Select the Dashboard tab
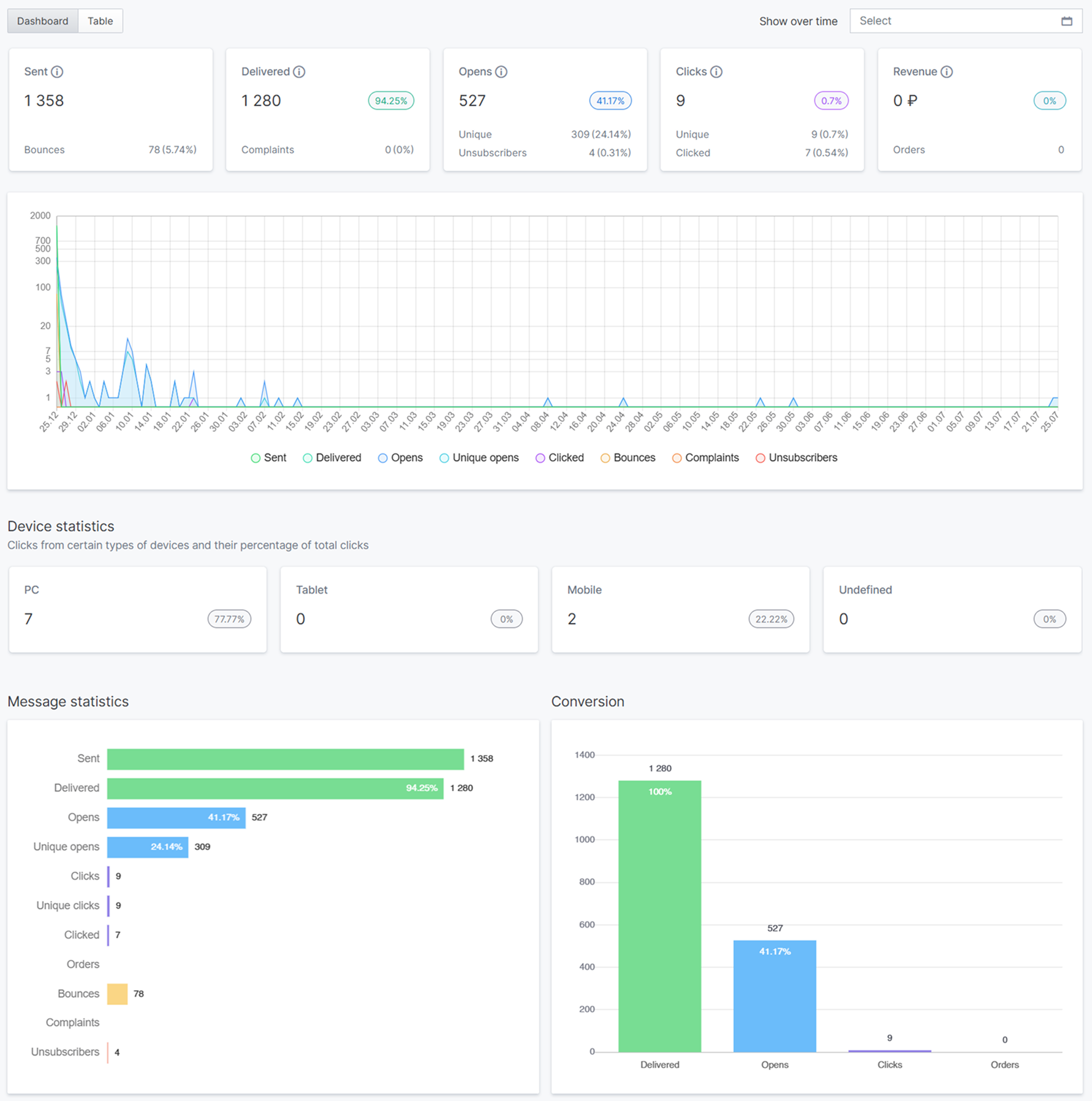 coord(42,21)
